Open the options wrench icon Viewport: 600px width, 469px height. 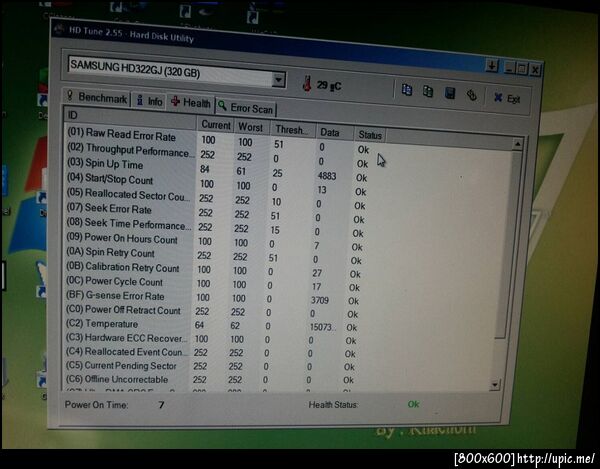(472, 95)
